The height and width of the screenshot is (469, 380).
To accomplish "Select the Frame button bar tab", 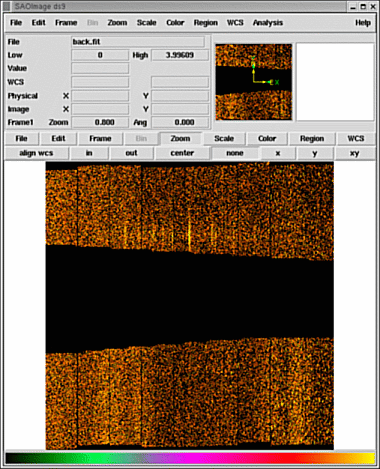I will 100,139.
